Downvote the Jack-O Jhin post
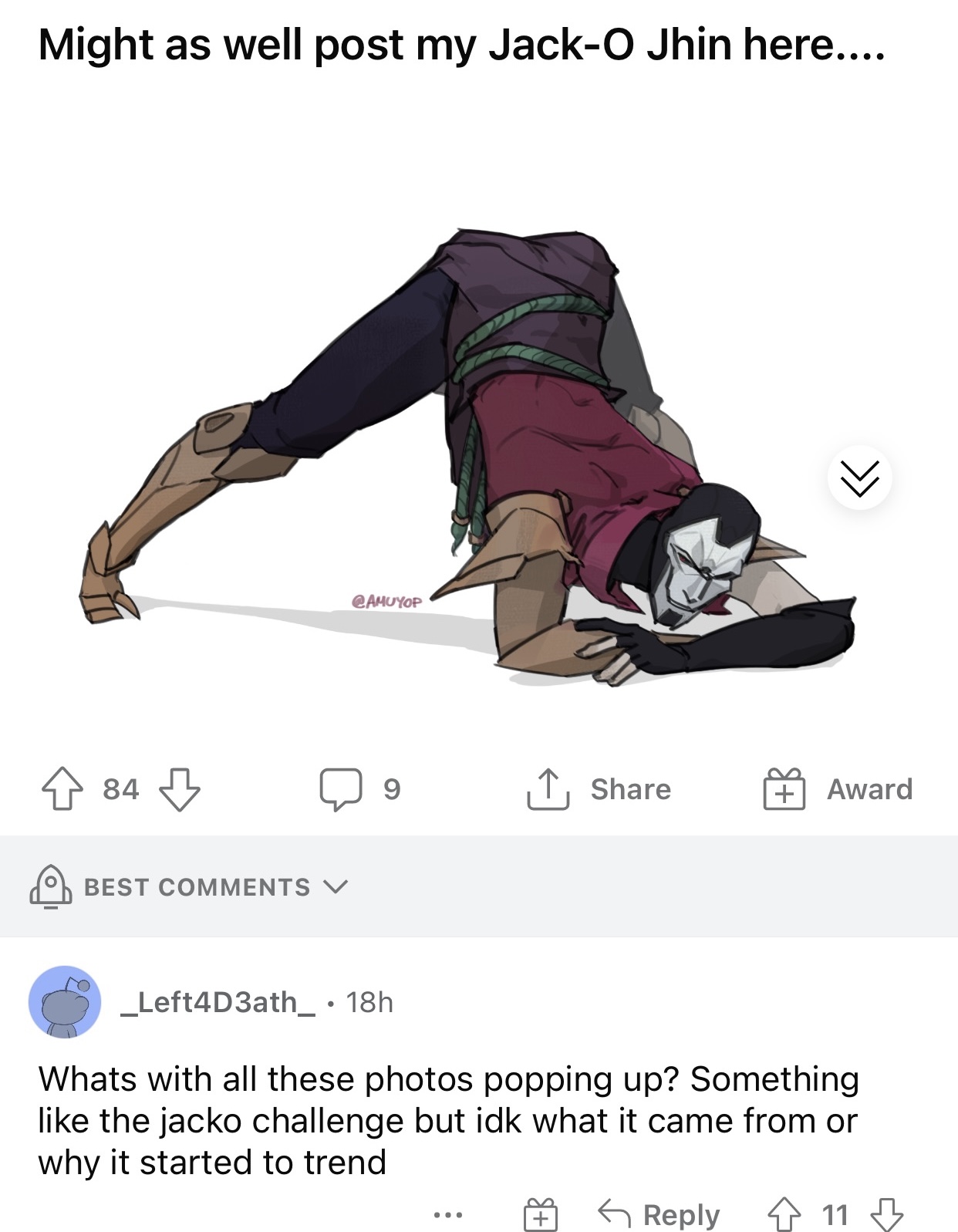 (x=179, y=789)
